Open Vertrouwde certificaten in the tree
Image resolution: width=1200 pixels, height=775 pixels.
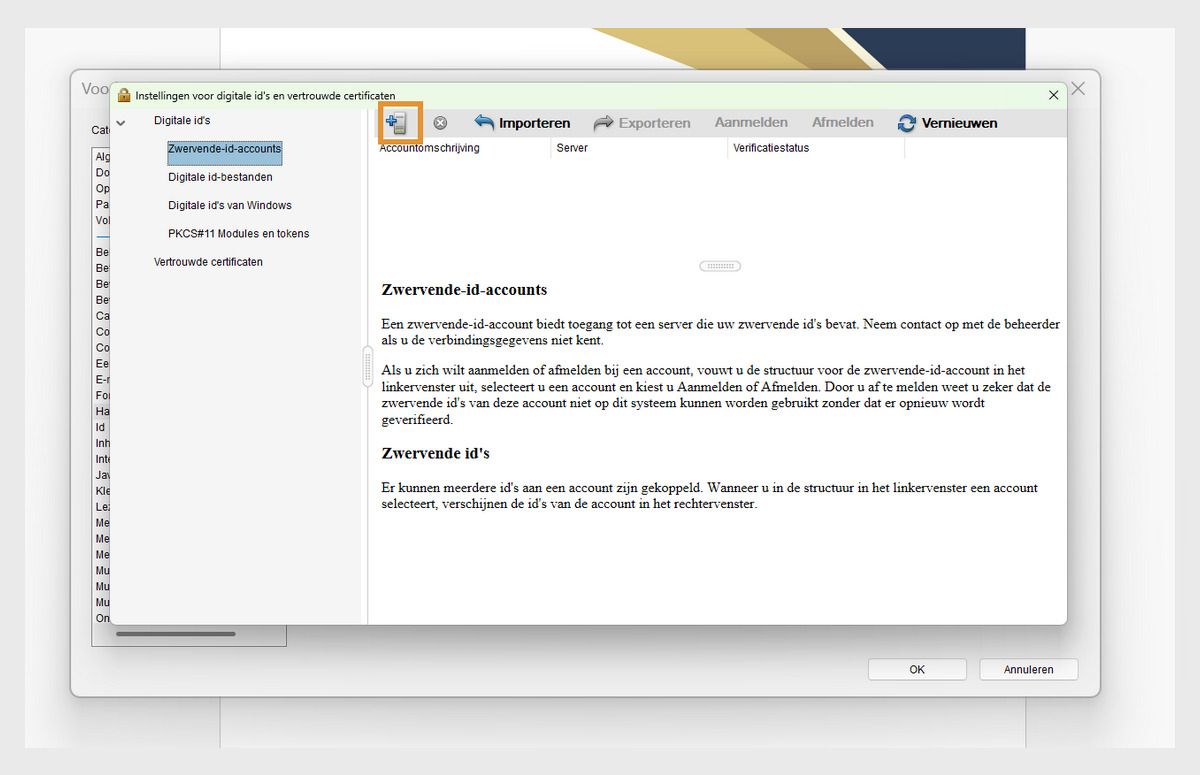(x=208, y=261)
